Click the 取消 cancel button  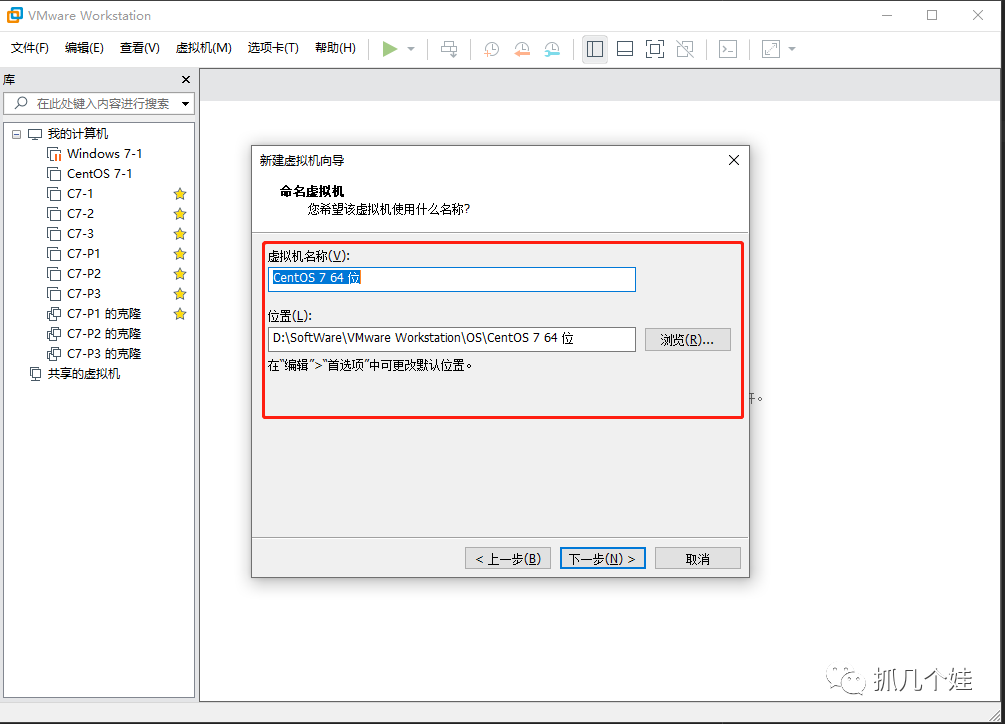[x=697, y=559]
